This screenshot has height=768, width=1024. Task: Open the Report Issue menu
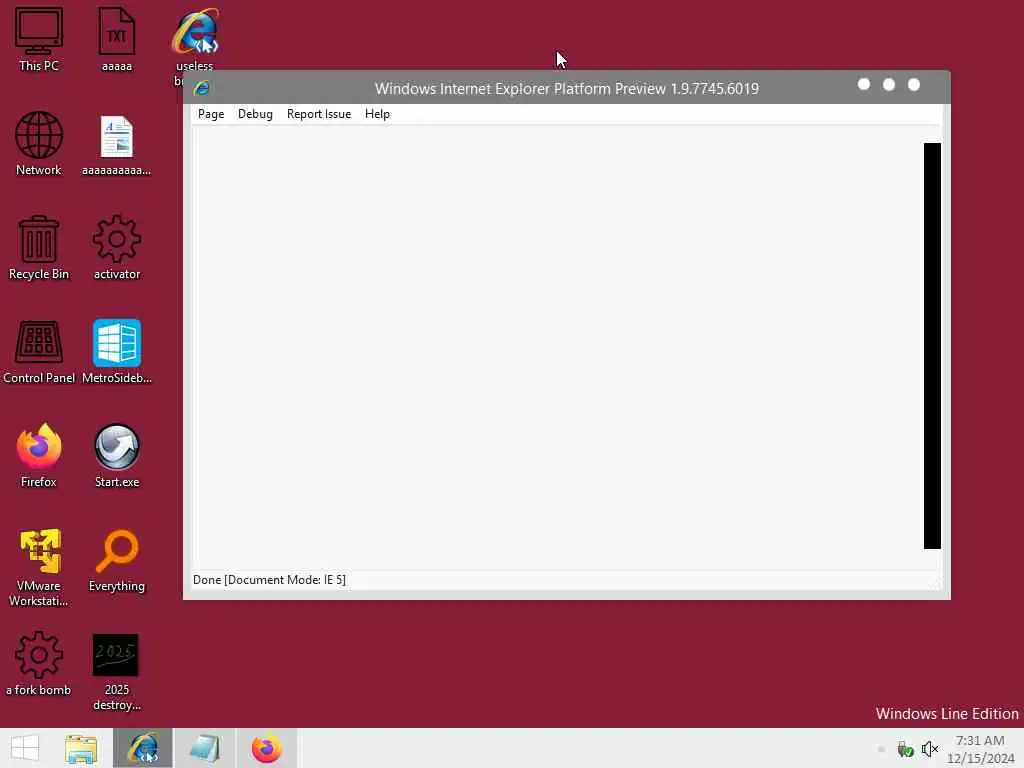(319, 114)
